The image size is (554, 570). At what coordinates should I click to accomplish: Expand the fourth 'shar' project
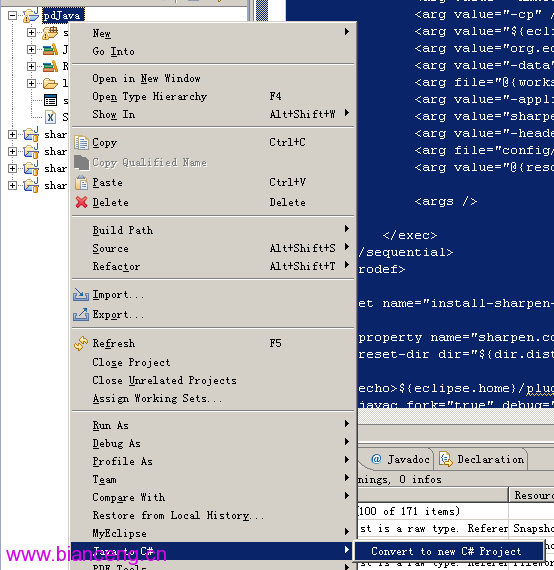(12, 185)
